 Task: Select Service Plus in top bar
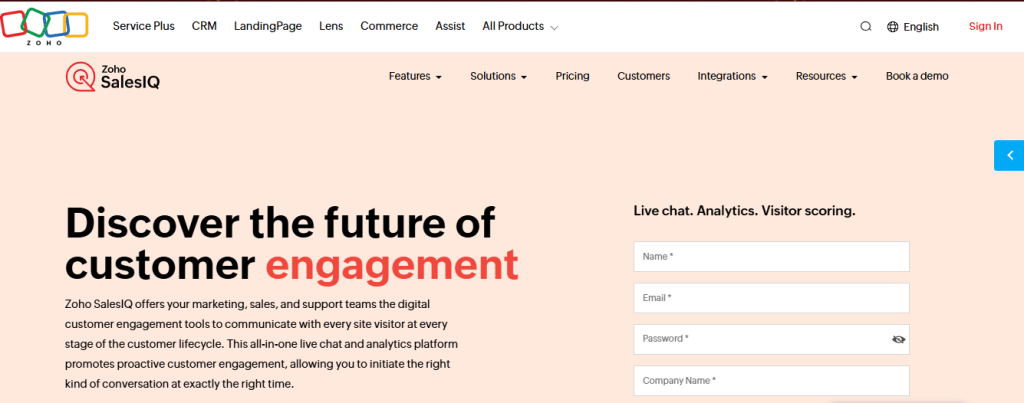pyautogui.click(x=144, y=26)
